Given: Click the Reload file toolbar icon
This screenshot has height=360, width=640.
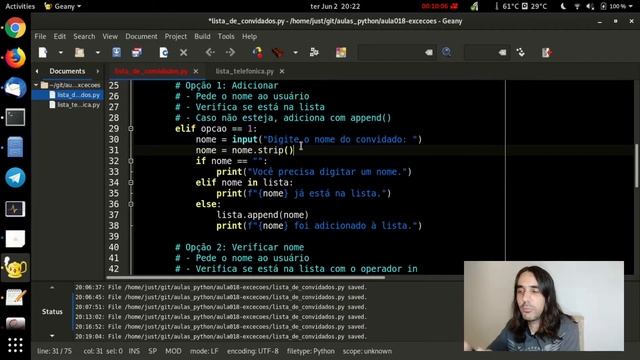Looking at the screenshot, I should [164, 52].
